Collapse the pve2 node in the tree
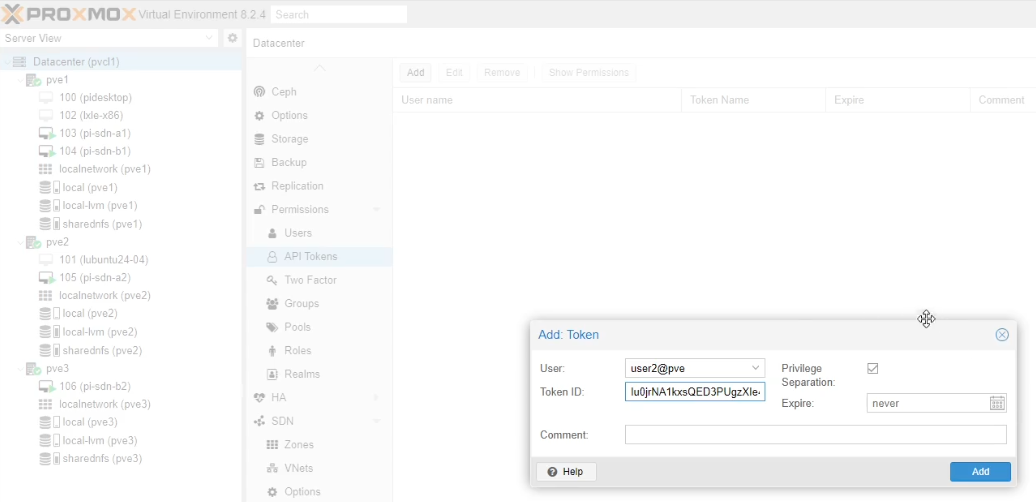 [x=20, y=242]
